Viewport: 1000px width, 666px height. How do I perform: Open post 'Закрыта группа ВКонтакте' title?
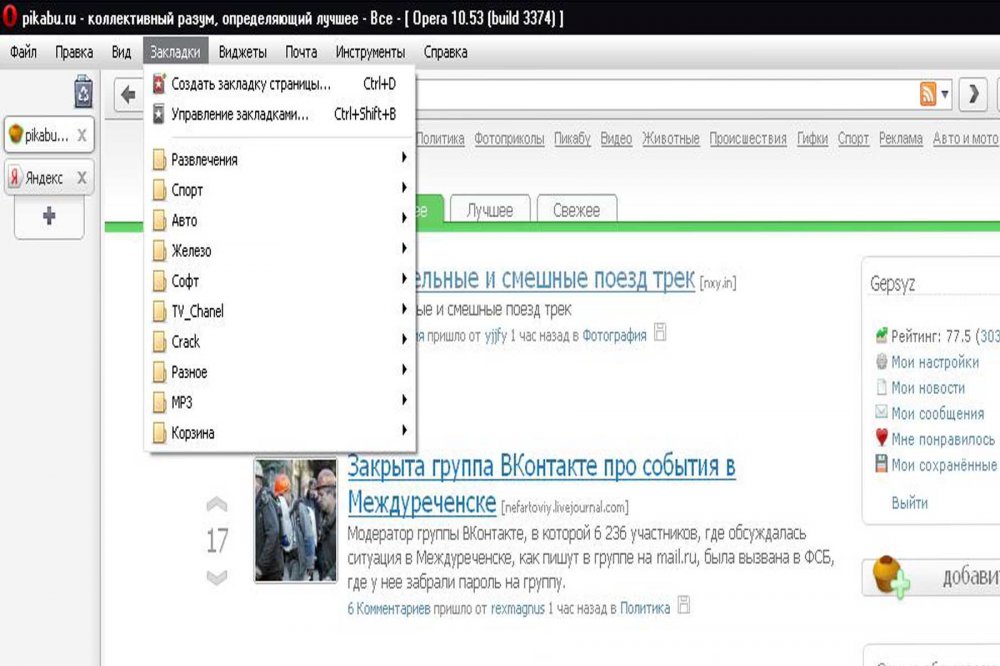[x=541, y=485]
